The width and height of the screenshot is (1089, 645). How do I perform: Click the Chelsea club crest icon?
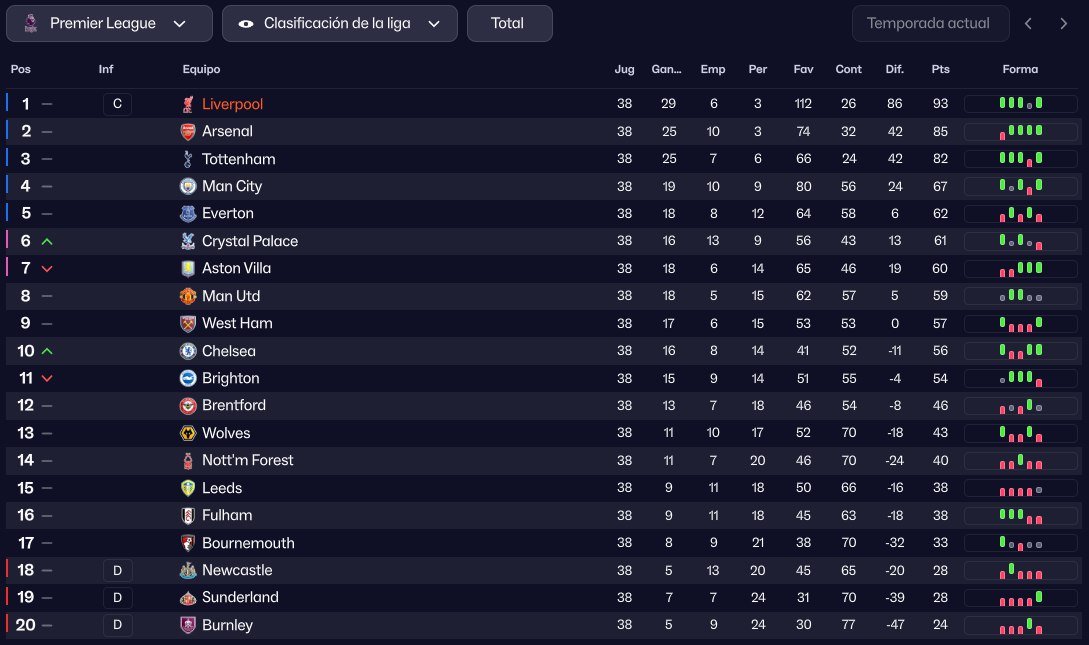tap(188, 351)
